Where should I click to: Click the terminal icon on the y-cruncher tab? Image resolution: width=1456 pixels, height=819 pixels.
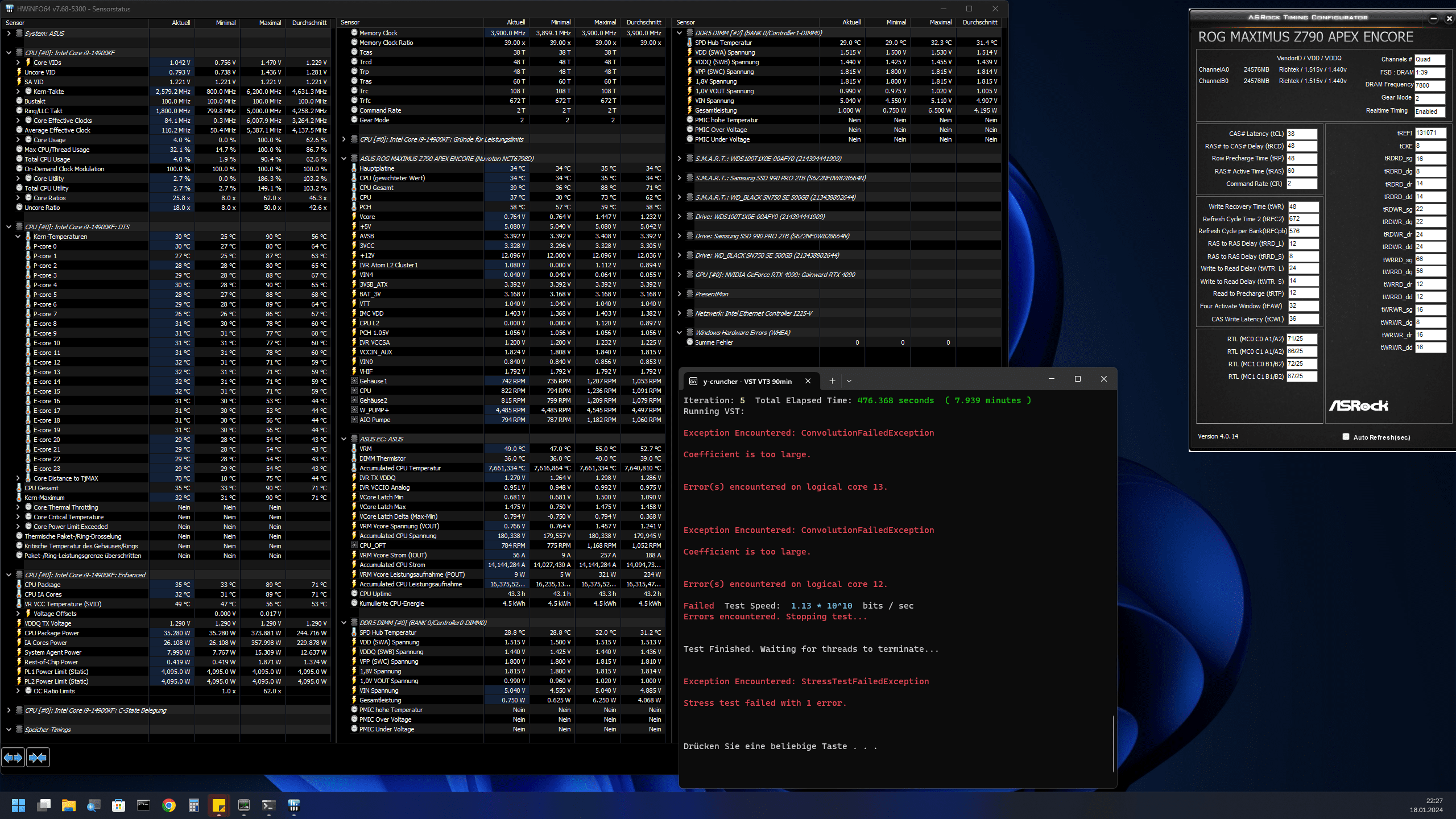693,381
